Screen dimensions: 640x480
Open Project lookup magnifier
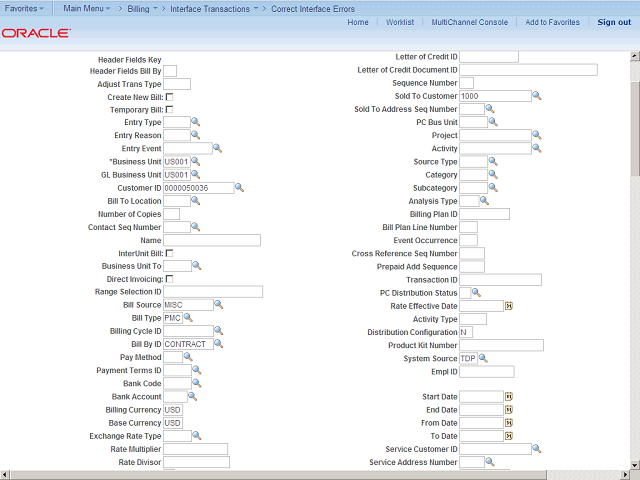pos(537,135)
